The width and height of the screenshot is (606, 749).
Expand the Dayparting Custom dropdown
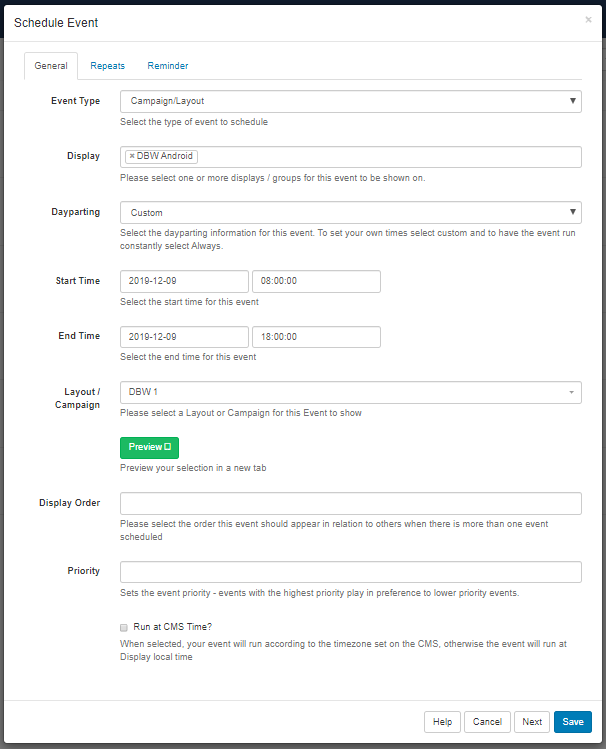tap(351, 213)
